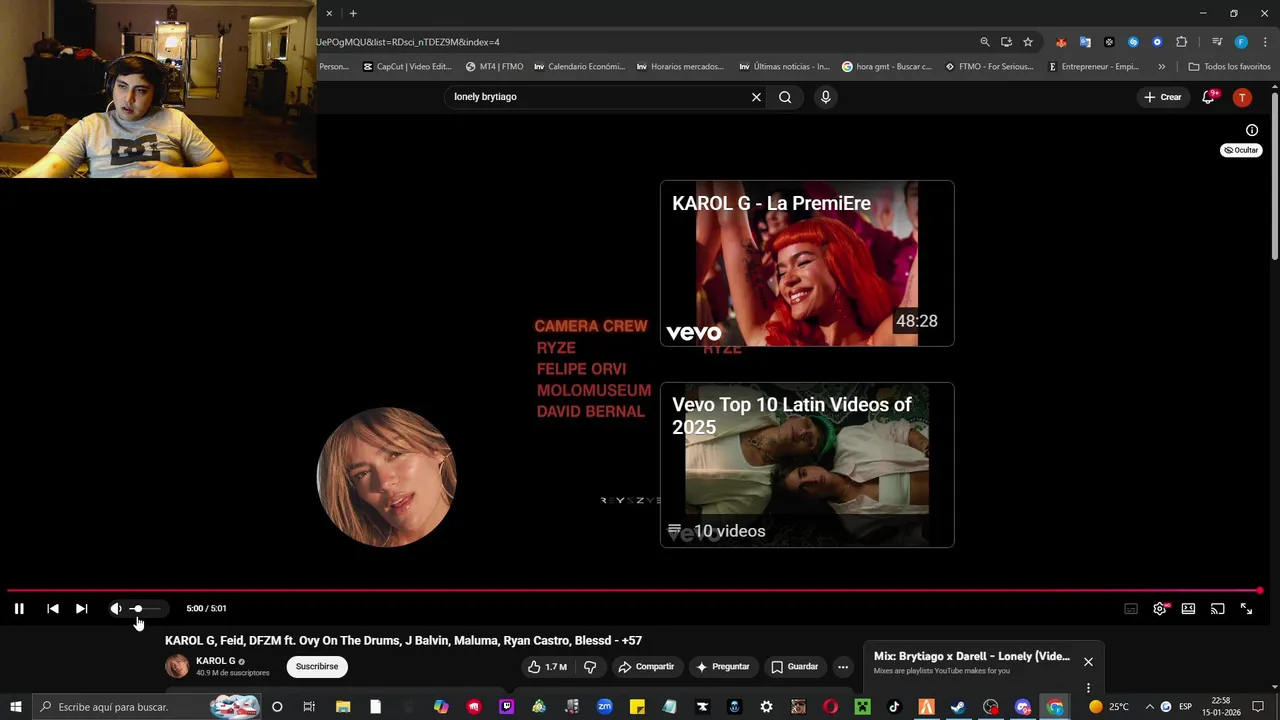Open the Horarios mercados bookmark
The height and width of the screenshot is (720, 1280).
(x=680, y=67)
